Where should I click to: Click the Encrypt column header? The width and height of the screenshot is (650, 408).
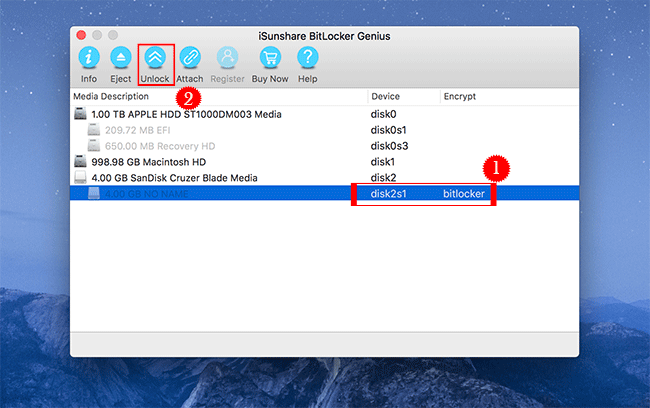tap(460, 96)
